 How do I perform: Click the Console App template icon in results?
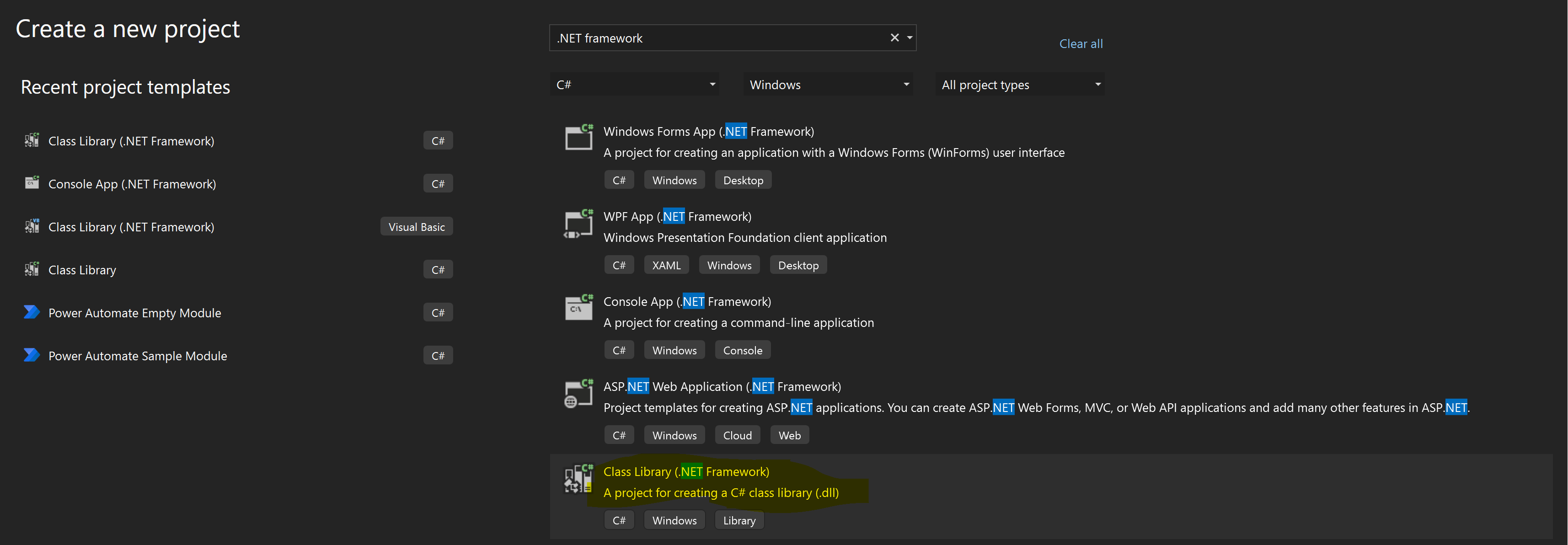click(579, 308)
